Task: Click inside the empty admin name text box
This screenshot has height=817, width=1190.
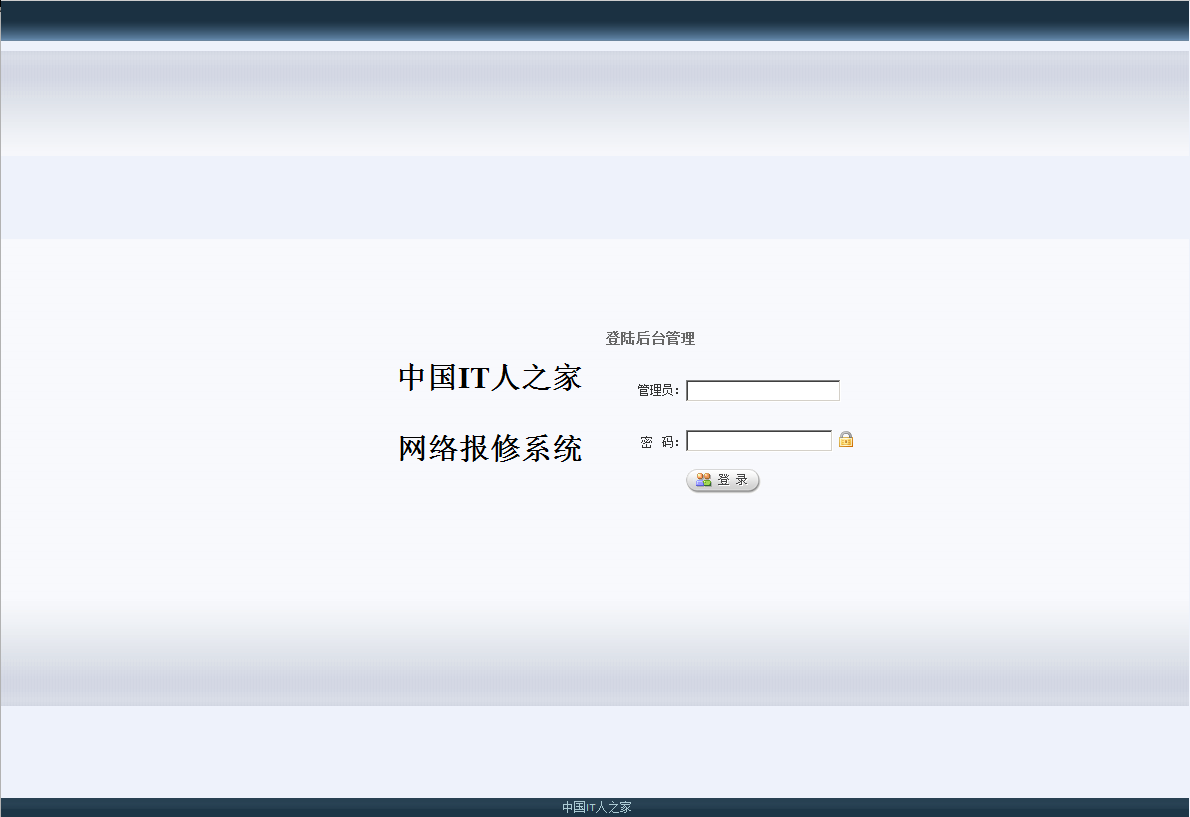Action: click(762, 390)
